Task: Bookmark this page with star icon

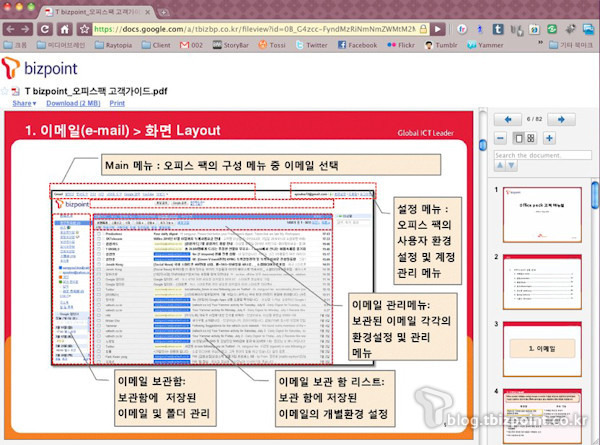Action: 85,29
